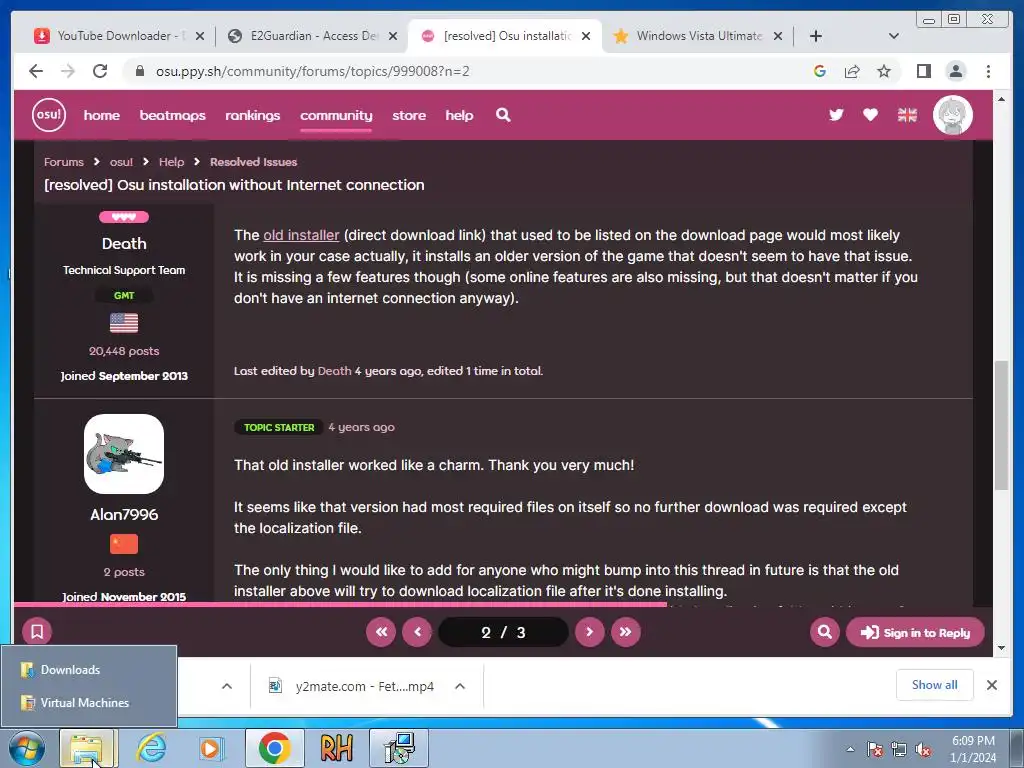Open the home menu in osu! navbar
This screenshot has width=1024, height=768.
tap(102, 116)
